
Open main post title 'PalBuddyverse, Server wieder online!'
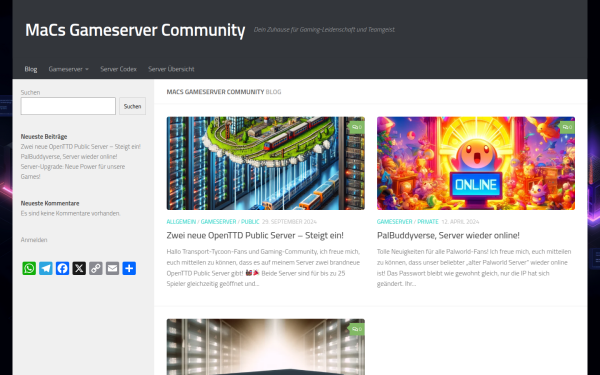point(448,235)
